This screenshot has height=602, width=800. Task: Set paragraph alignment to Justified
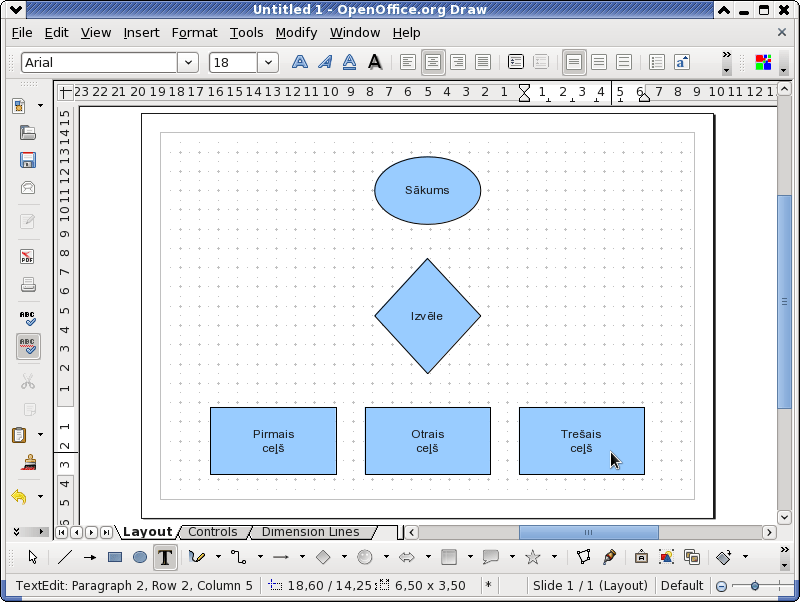pos(483,63)
